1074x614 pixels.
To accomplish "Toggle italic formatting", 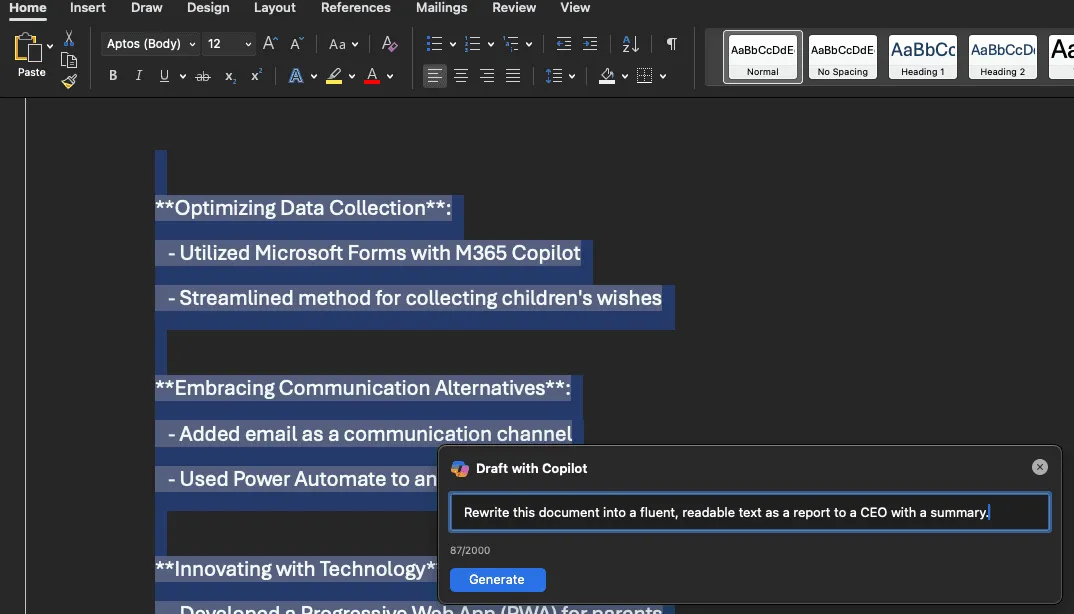I will (138, 75).
